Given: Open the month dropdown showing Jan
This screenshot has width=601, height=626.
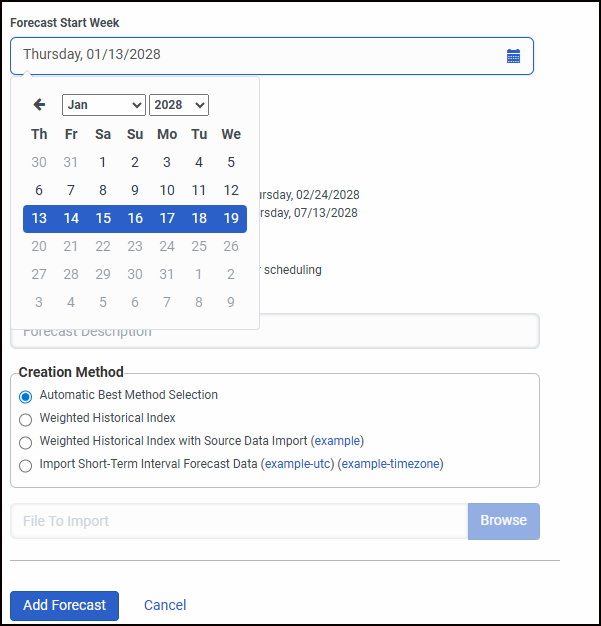Looking at the screenshot, I should tap(103, 105).
